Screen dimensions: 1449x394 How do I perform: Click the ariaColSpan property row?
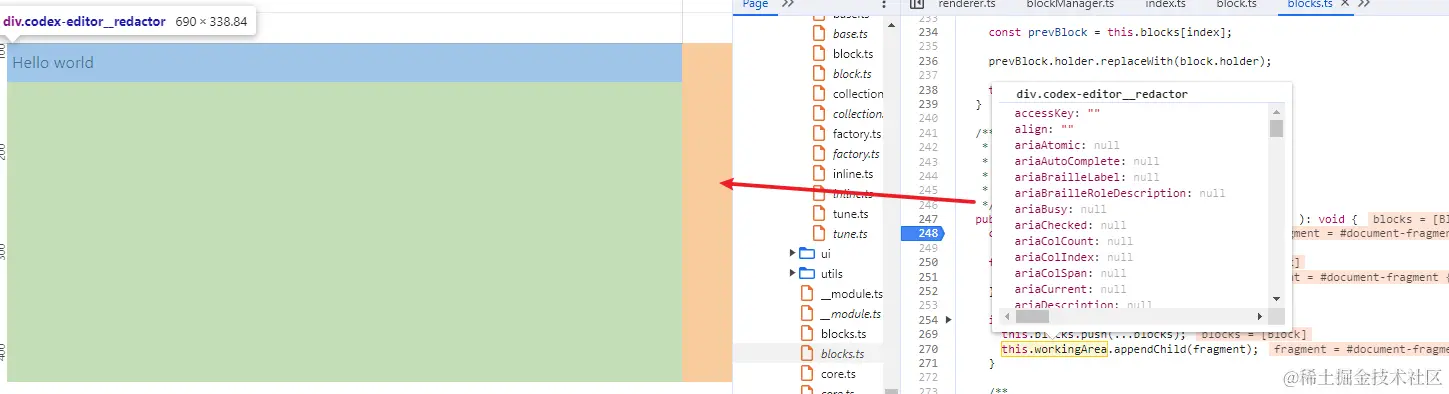coord(1070,273)
